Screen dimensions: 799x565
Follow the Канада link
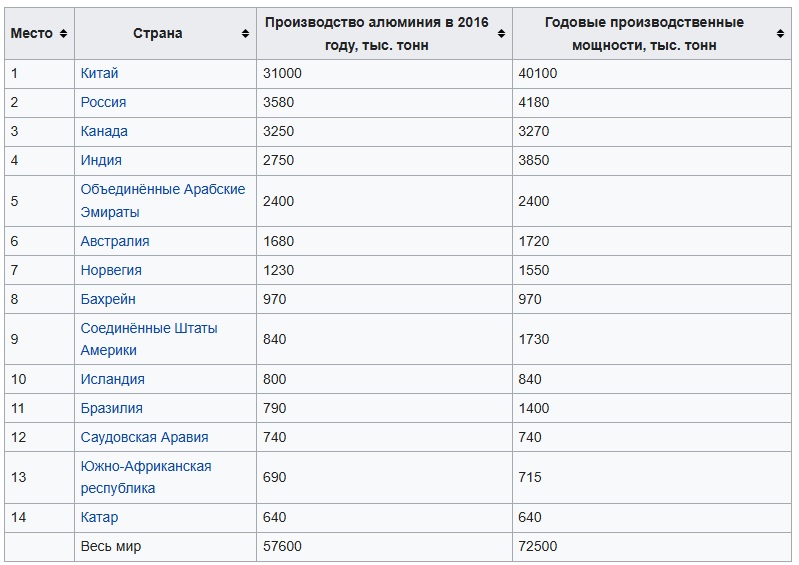point(104,131)
